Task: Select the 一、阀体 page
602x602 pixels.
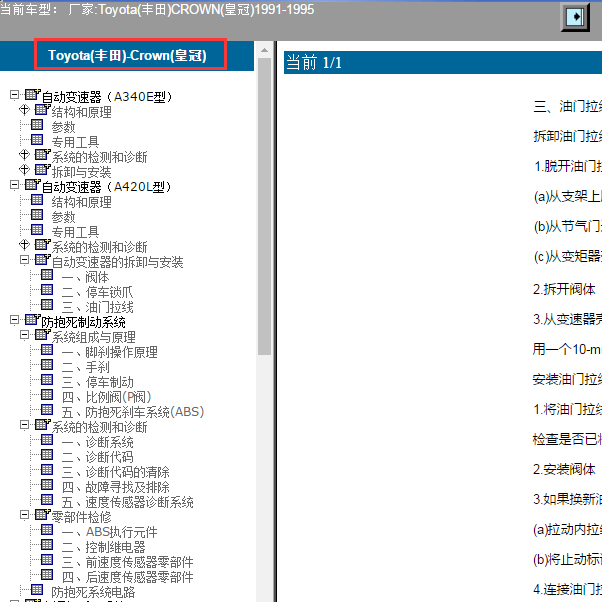Action: click(85, 277)
